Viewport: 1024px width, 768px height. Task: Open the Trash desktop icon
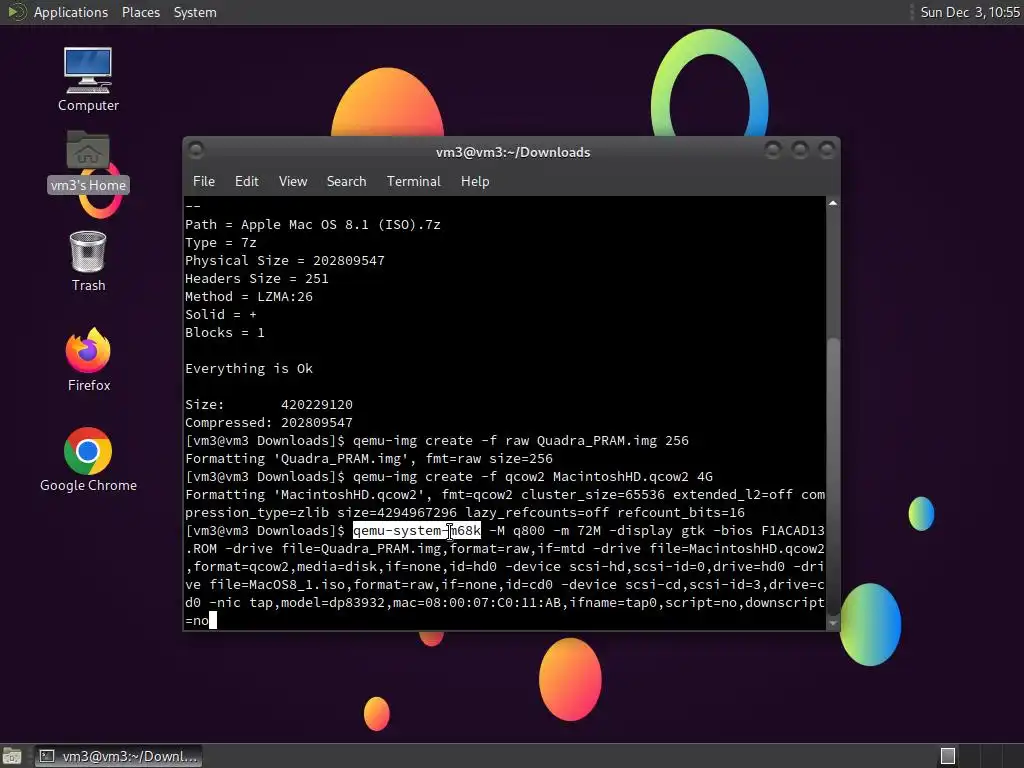click(88, 261)
